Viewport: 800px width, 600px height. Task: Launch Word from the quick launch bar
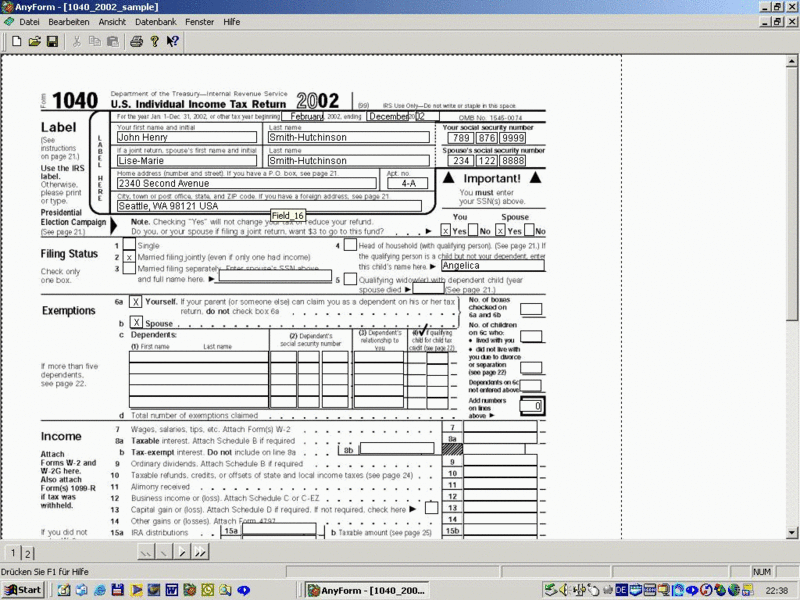click(x=171, y=590)
